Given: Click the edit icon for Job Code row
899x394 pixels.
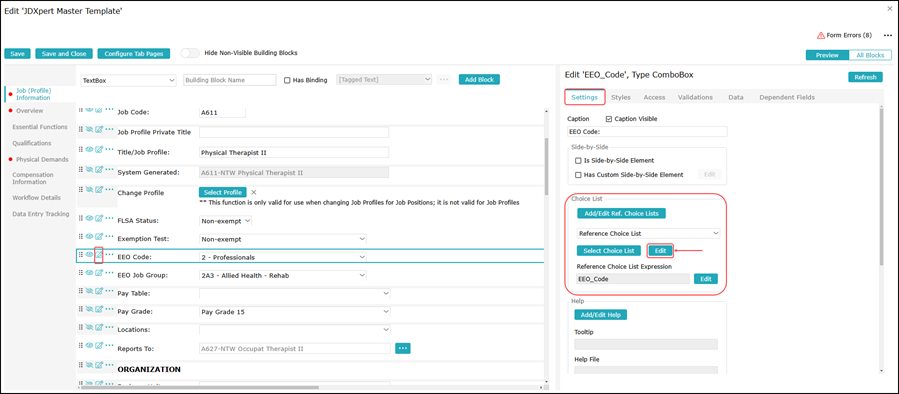Looking at the screenshot, I should [98, 110].
